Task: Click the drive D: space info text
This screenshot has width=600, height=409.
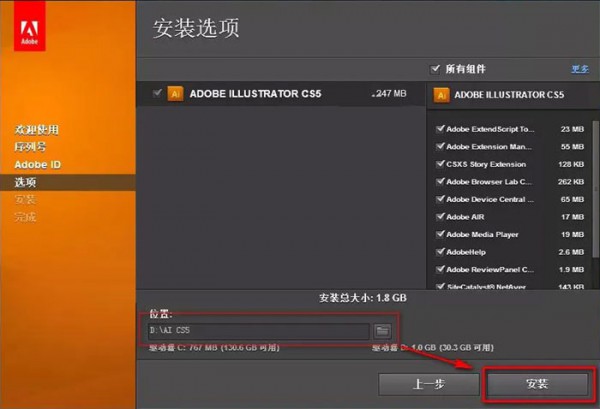Action: pyautogui.click(x=433, y=348)
